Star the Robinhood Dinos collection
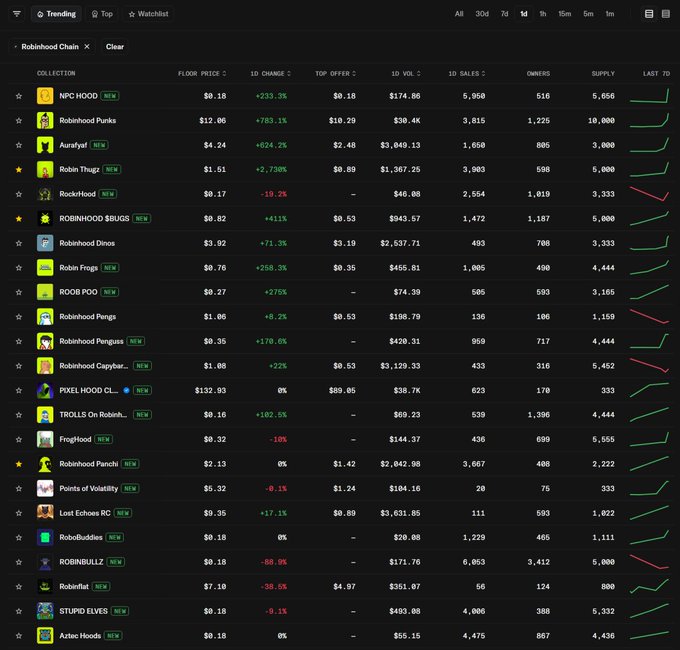This screenshot has width=680, height=650. pos(19,243)
